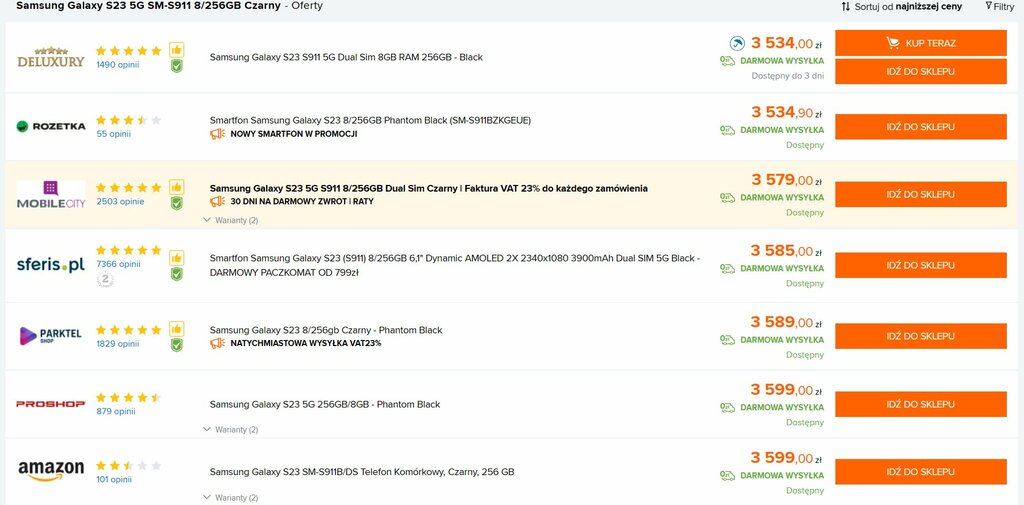Open the 7366 opinii reviews for sferis.pl
Viewport: 1024px width, 505px height.
[x=118, y=264]
